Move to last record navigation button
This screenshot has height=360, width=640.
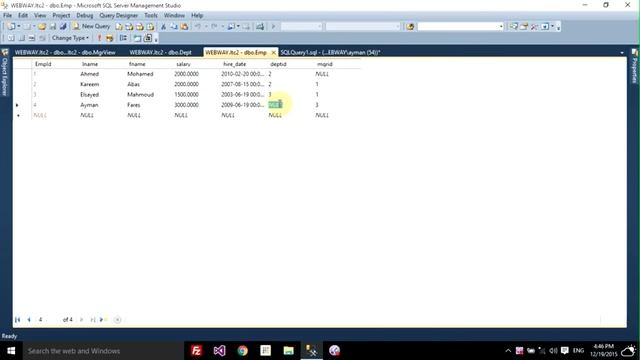coord(92,320)
